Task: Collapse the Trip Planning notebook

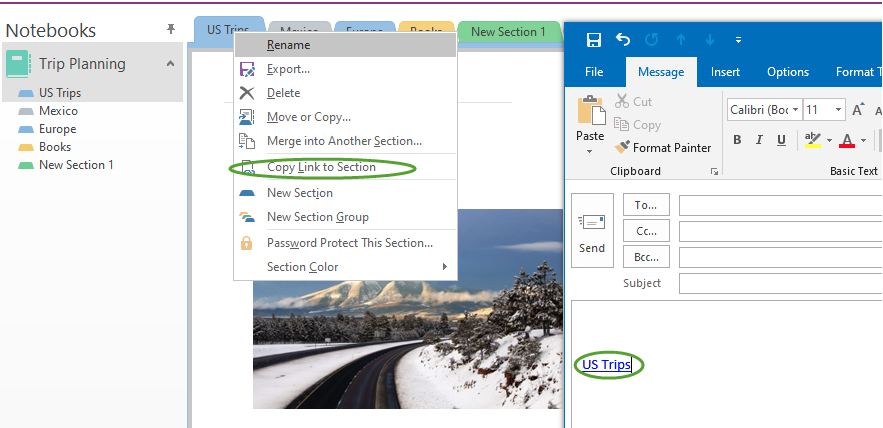Action: point(170,64)
